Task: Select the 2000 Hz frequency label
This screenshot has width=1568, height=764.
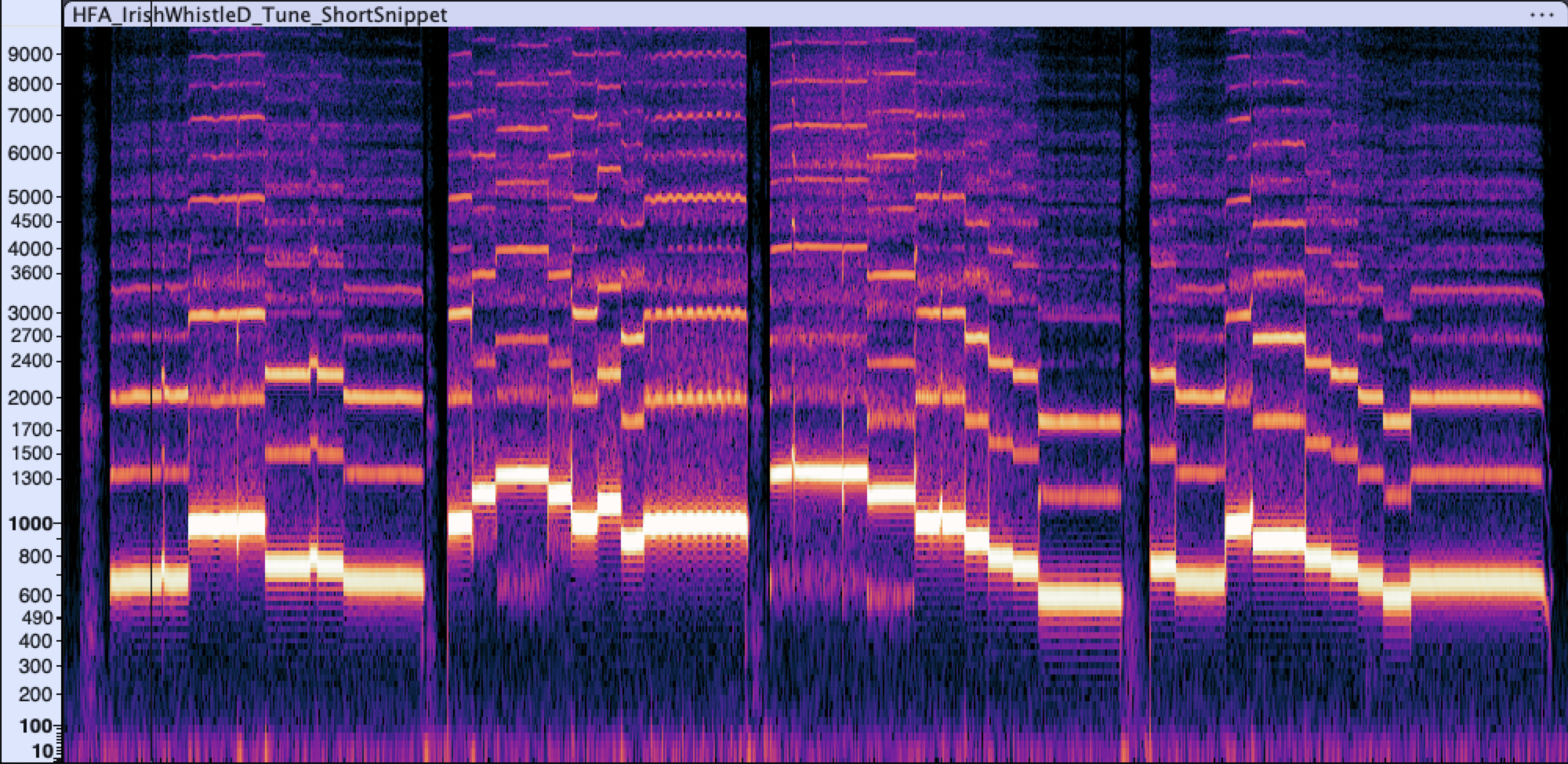Action: (31, 398)
